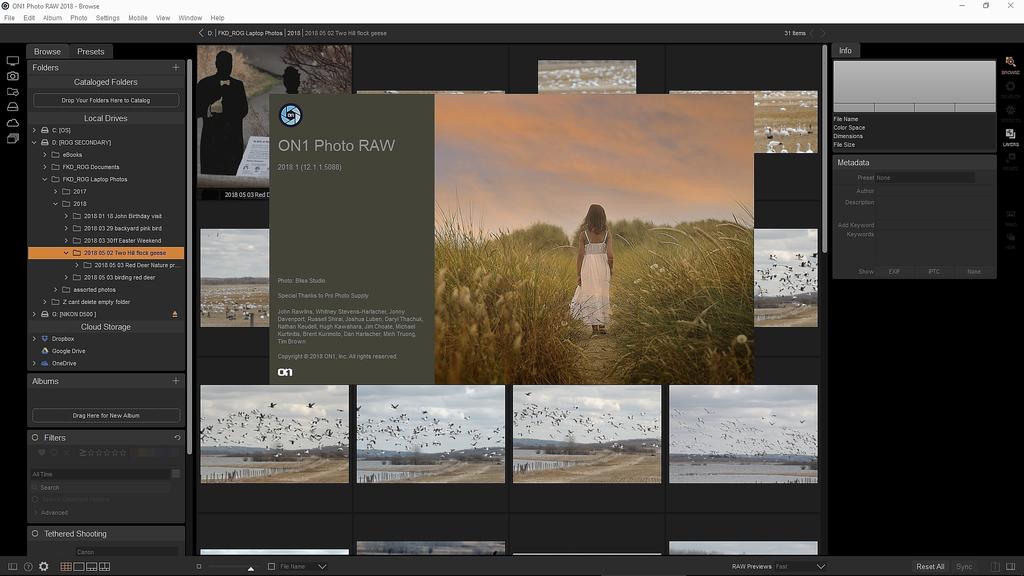Open preferences with the gear icon
This screenshot has width=1024, height=576.
tap(44, 567)
